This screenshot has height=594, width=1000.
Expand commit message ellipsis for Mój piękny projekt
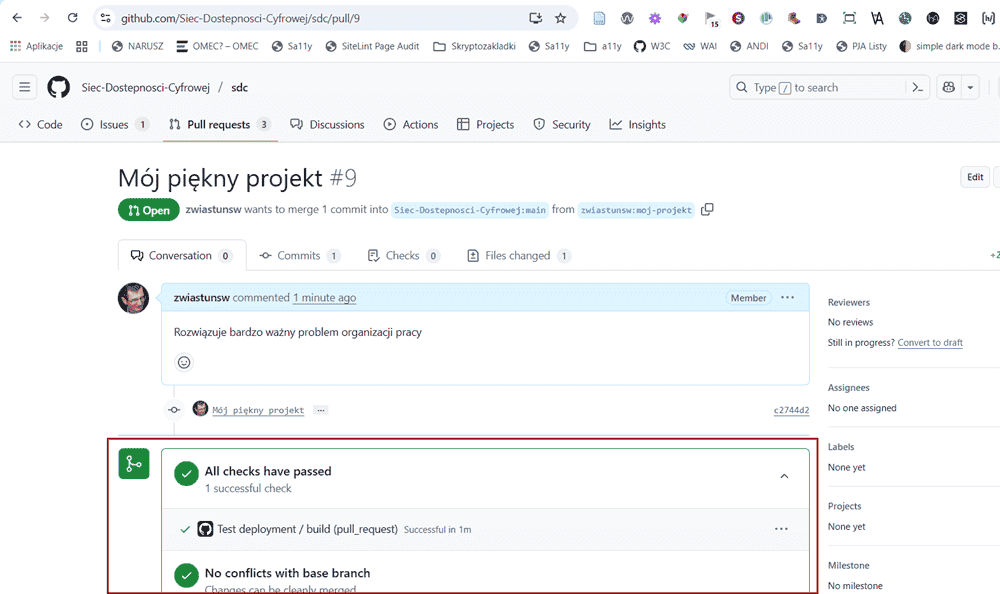[x=320, y=410]
